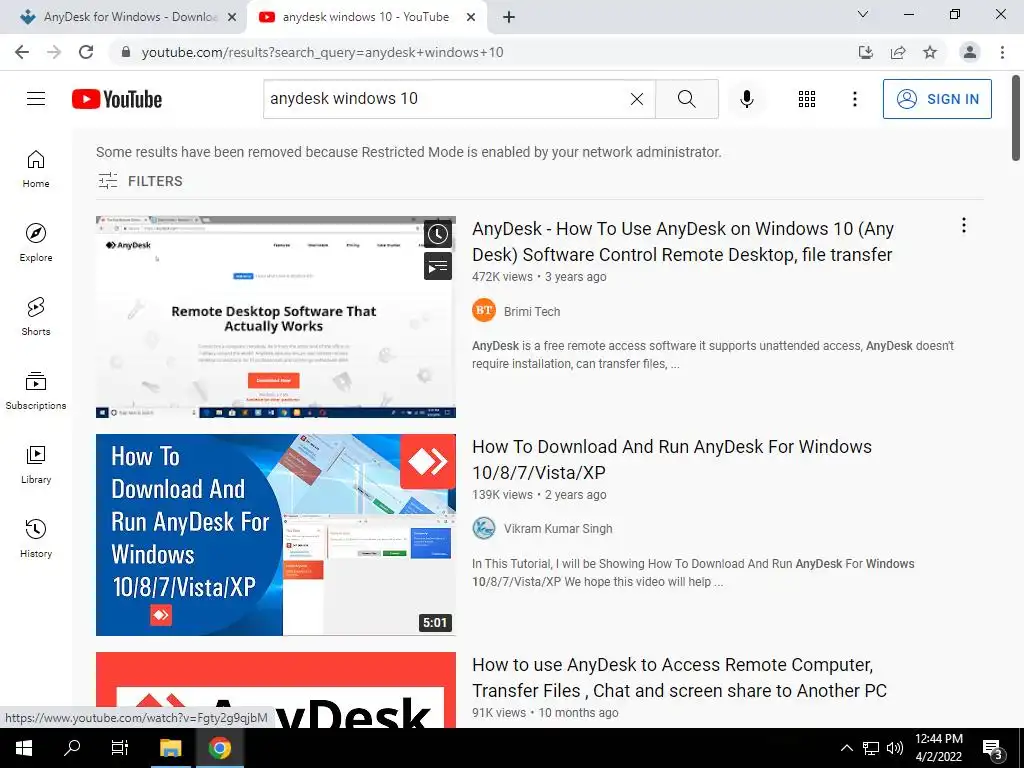This screenshot has height=768, width=1024.
Task: Open Explore in sidebar
Action: tap(36, 242)
